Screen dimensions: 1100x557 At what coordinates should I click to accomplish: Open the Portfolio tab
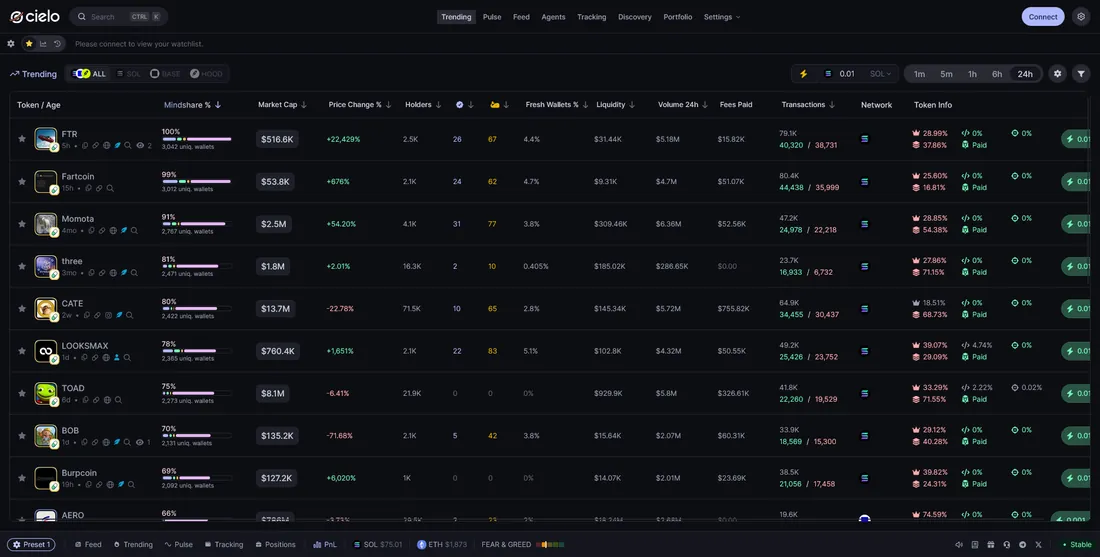[678, 17]
